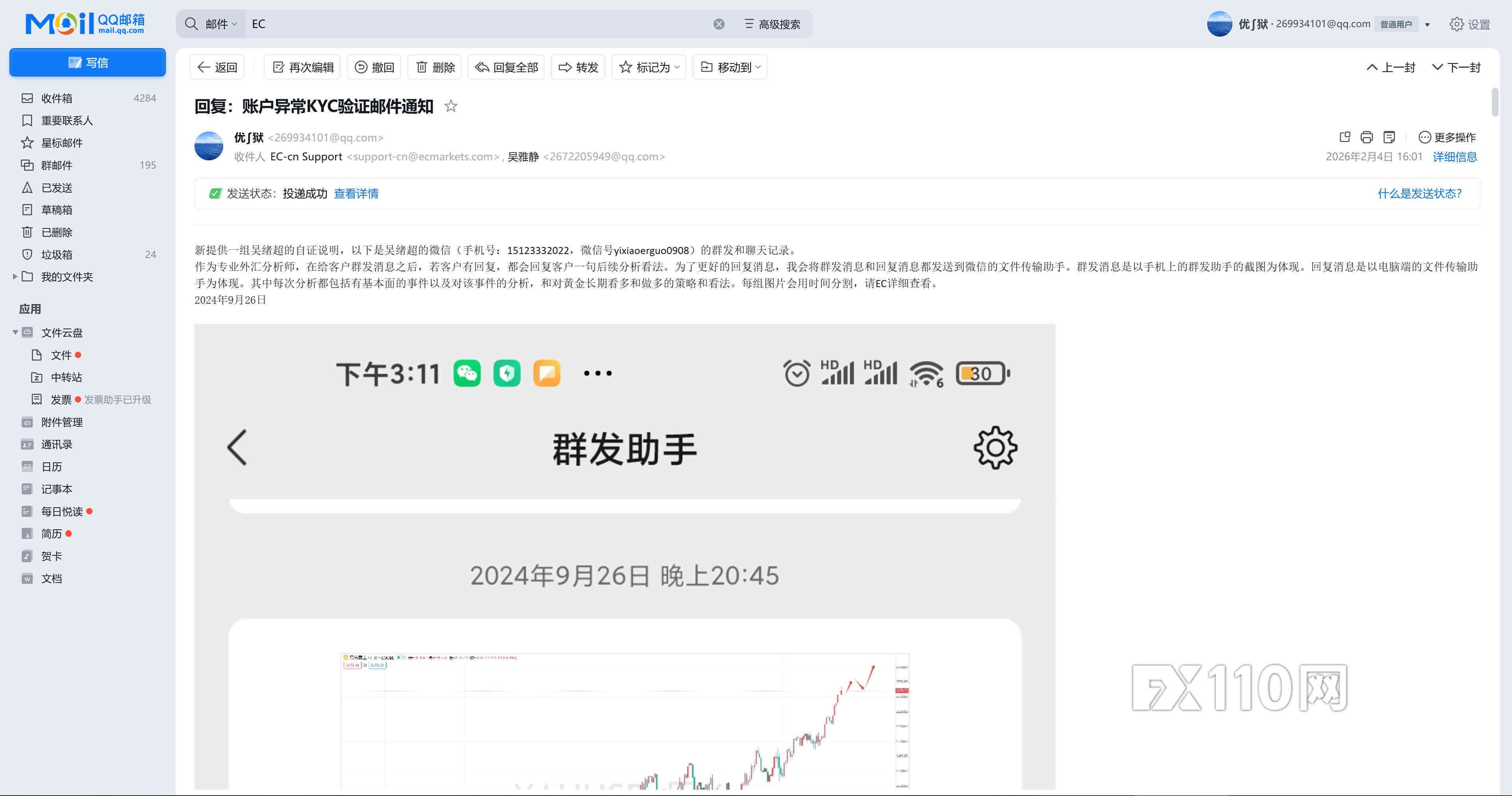Click the 群发助手 screenshot image
Viewport: 1512px width, 796px height.
(x=624, y=557)
